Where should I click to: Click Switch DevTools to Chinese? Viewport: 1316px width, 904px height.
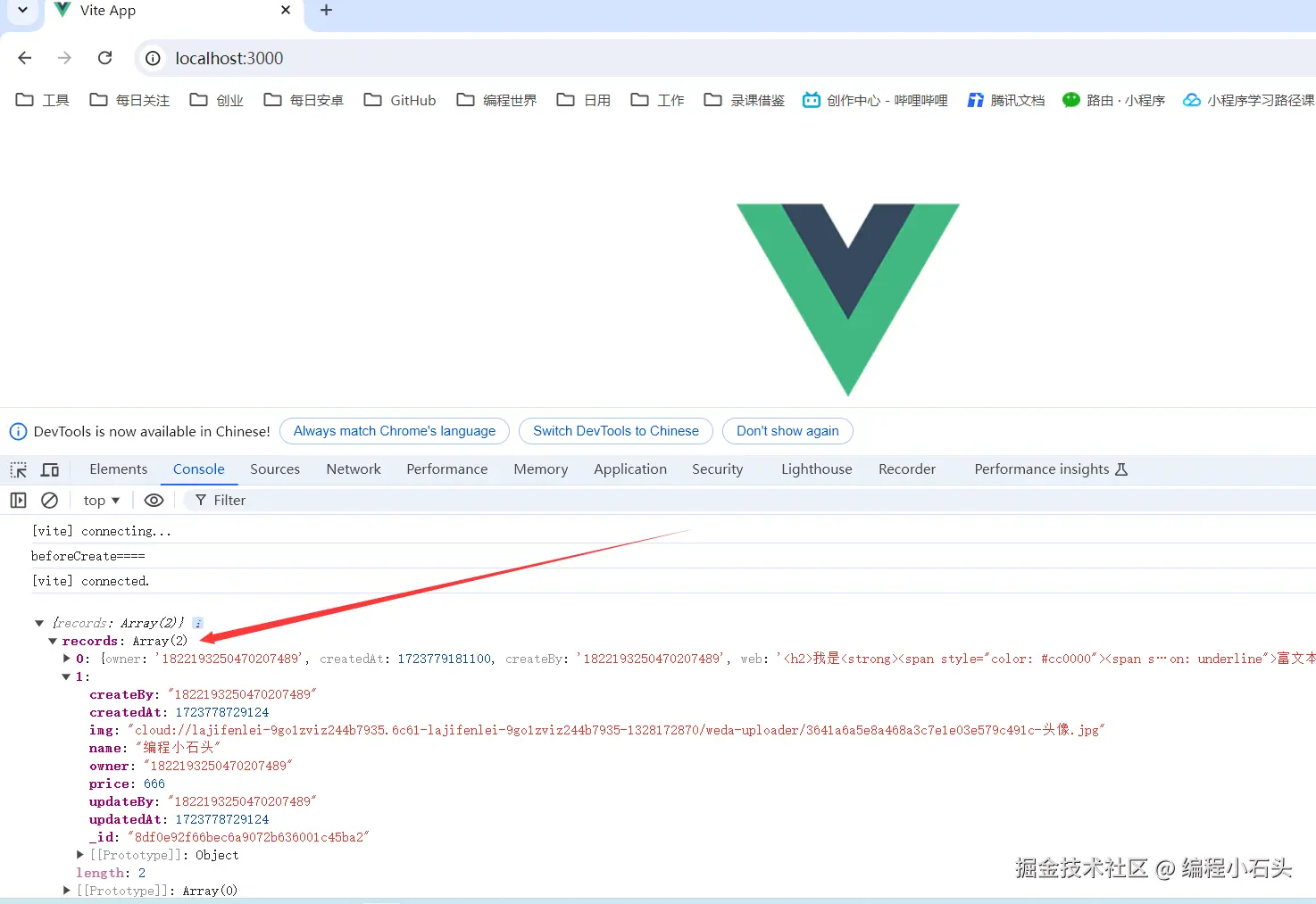pyautogui.click(x=616, y=431)
